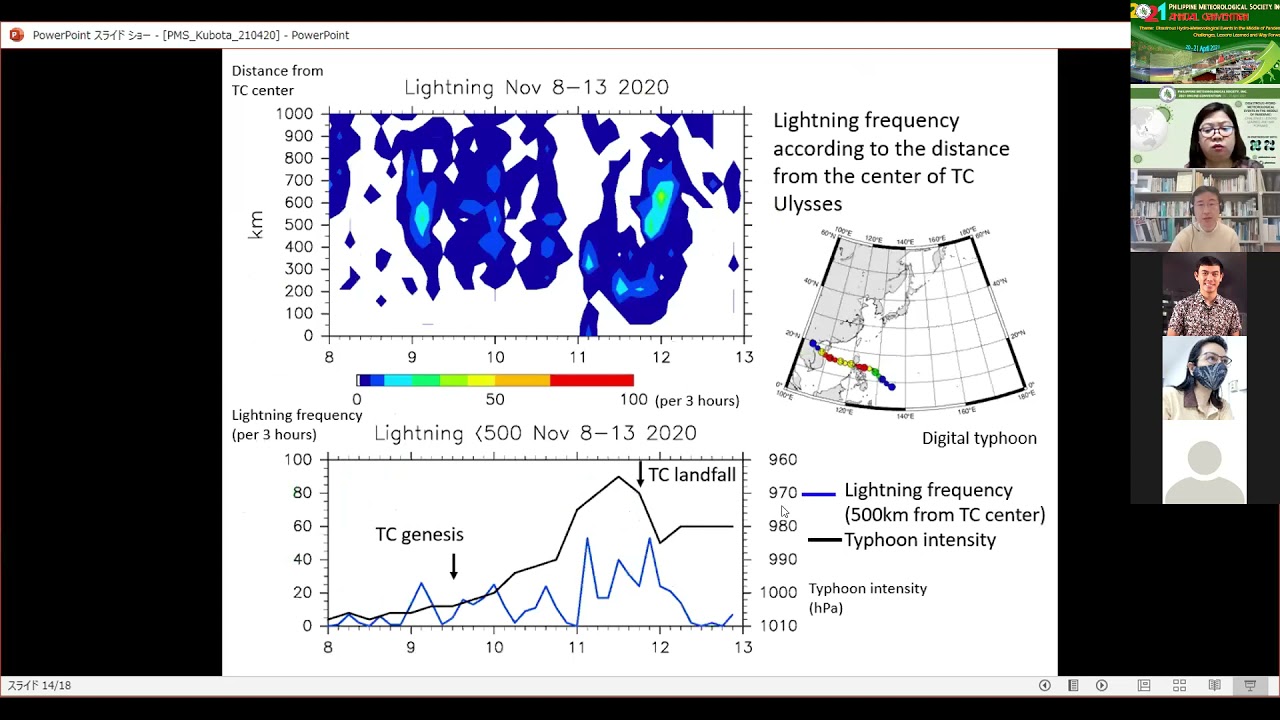
Task: Select the man before bookshelves video tile
Action: pos(1205,210)
